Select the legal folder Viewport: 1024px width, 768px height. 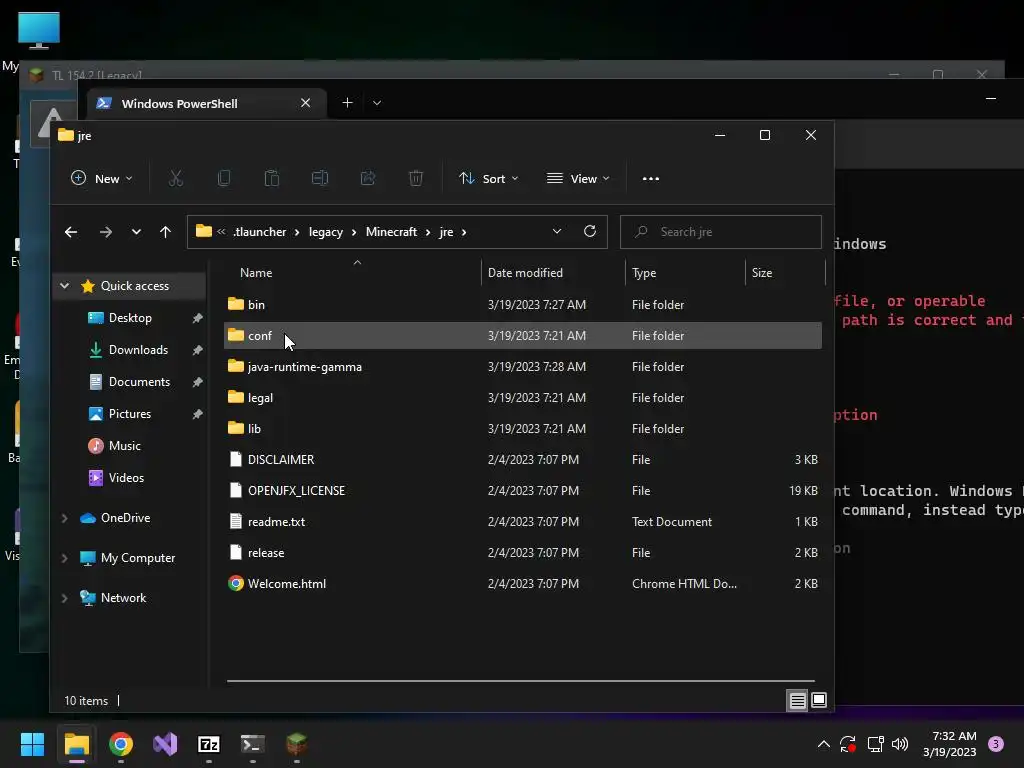522,398
